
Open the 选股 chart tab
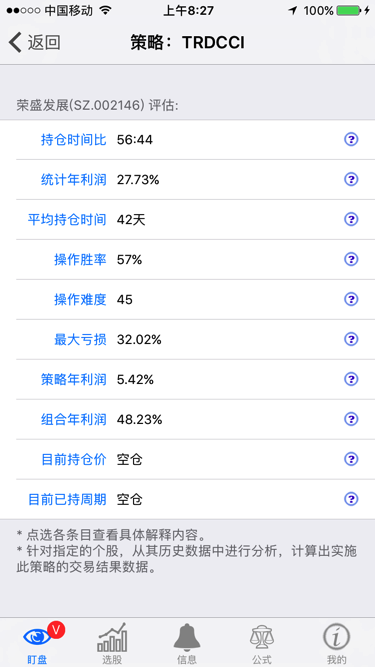pos(112,643)
